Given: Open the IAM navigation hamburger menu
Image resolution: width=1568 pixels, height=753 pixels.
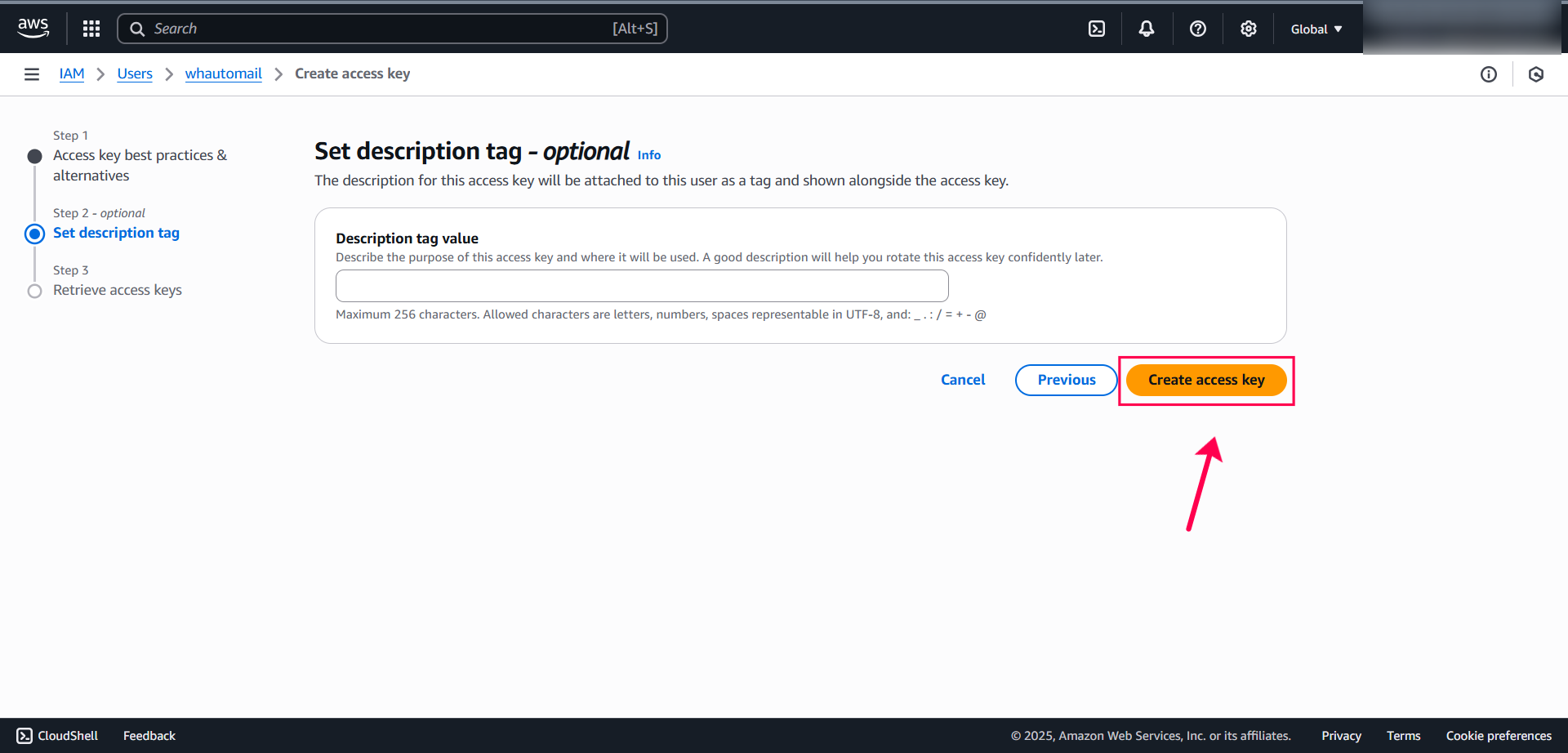Looking at the screenshot, I should pos(31,74).
